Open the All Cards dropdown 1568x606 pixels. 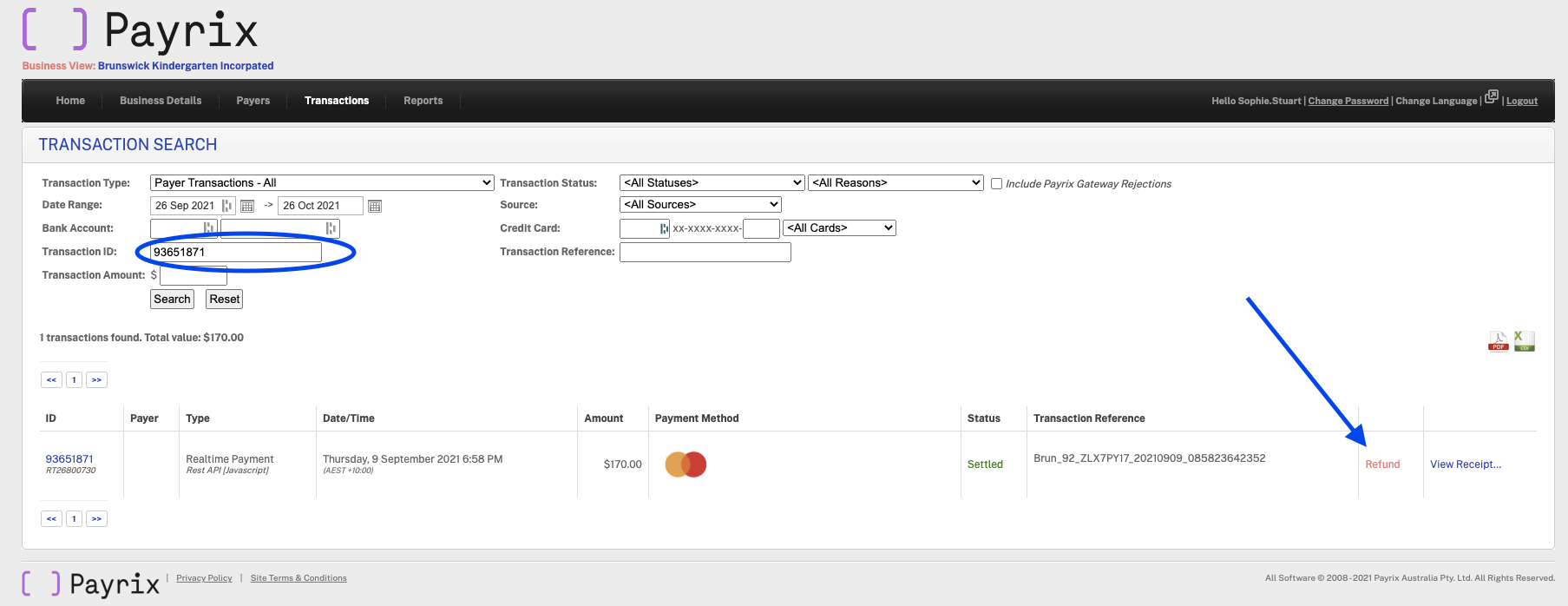point(839,227)
